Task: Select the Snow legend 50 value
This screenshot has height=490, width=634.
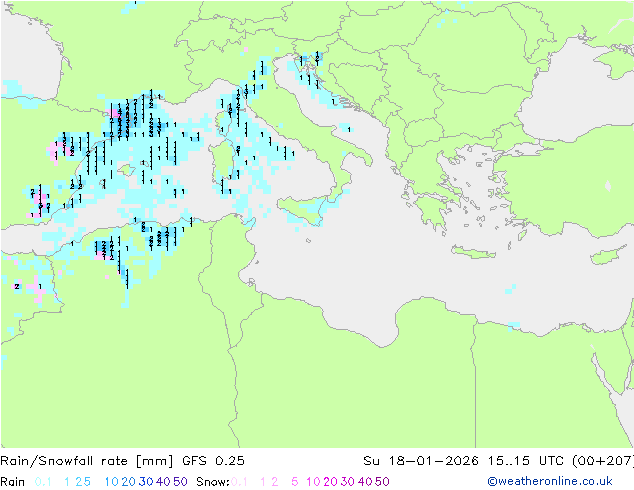Action: pos(383,482)
